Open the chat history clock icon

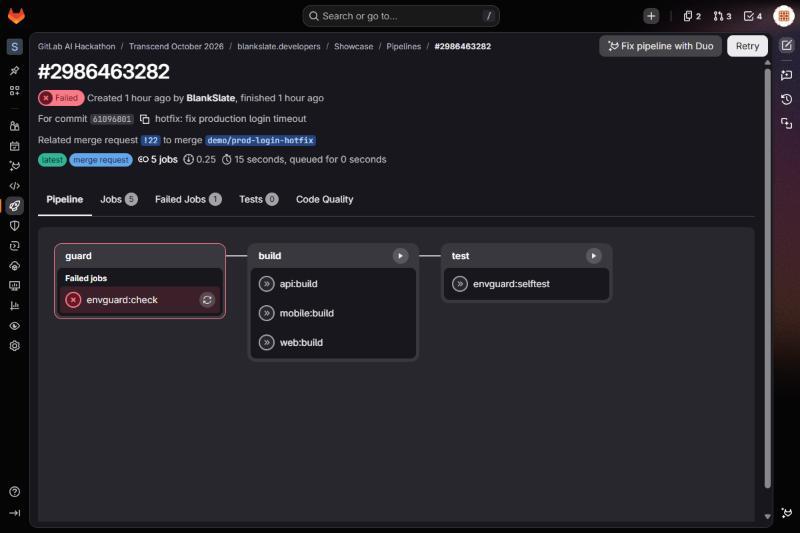[x=786, y=99]
